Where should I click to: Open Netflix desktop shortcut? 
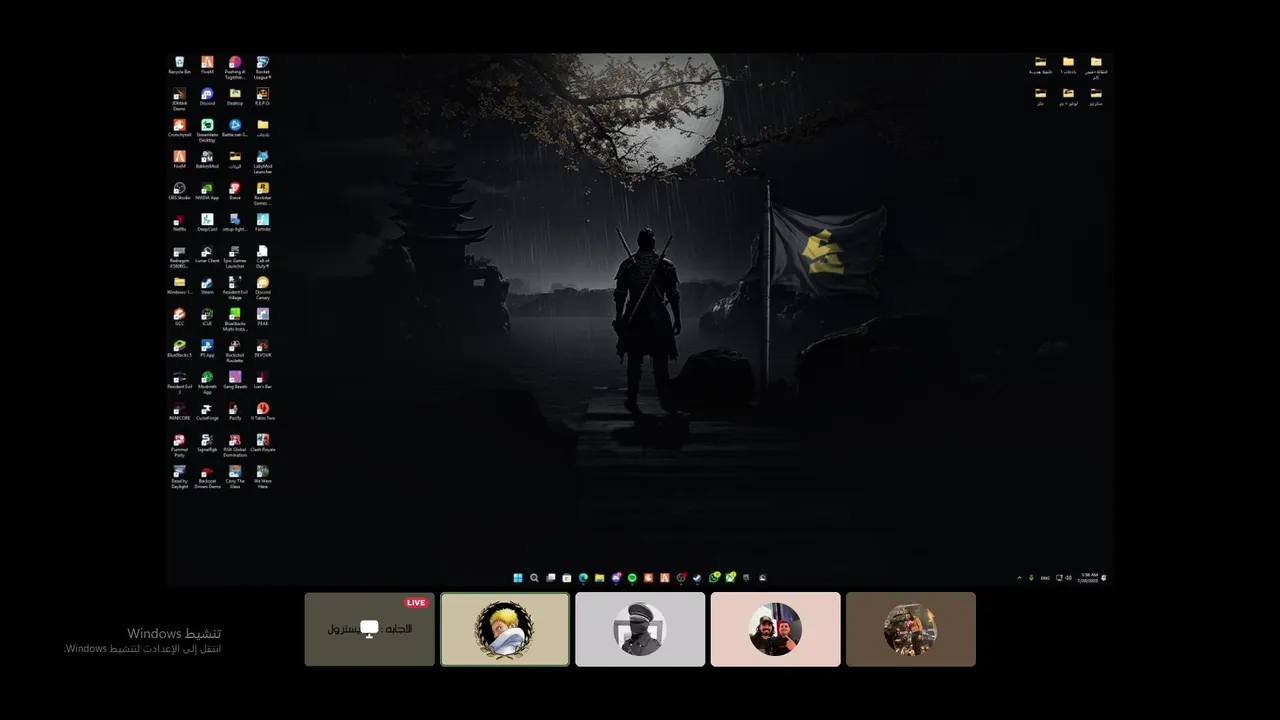click(179, 222)
